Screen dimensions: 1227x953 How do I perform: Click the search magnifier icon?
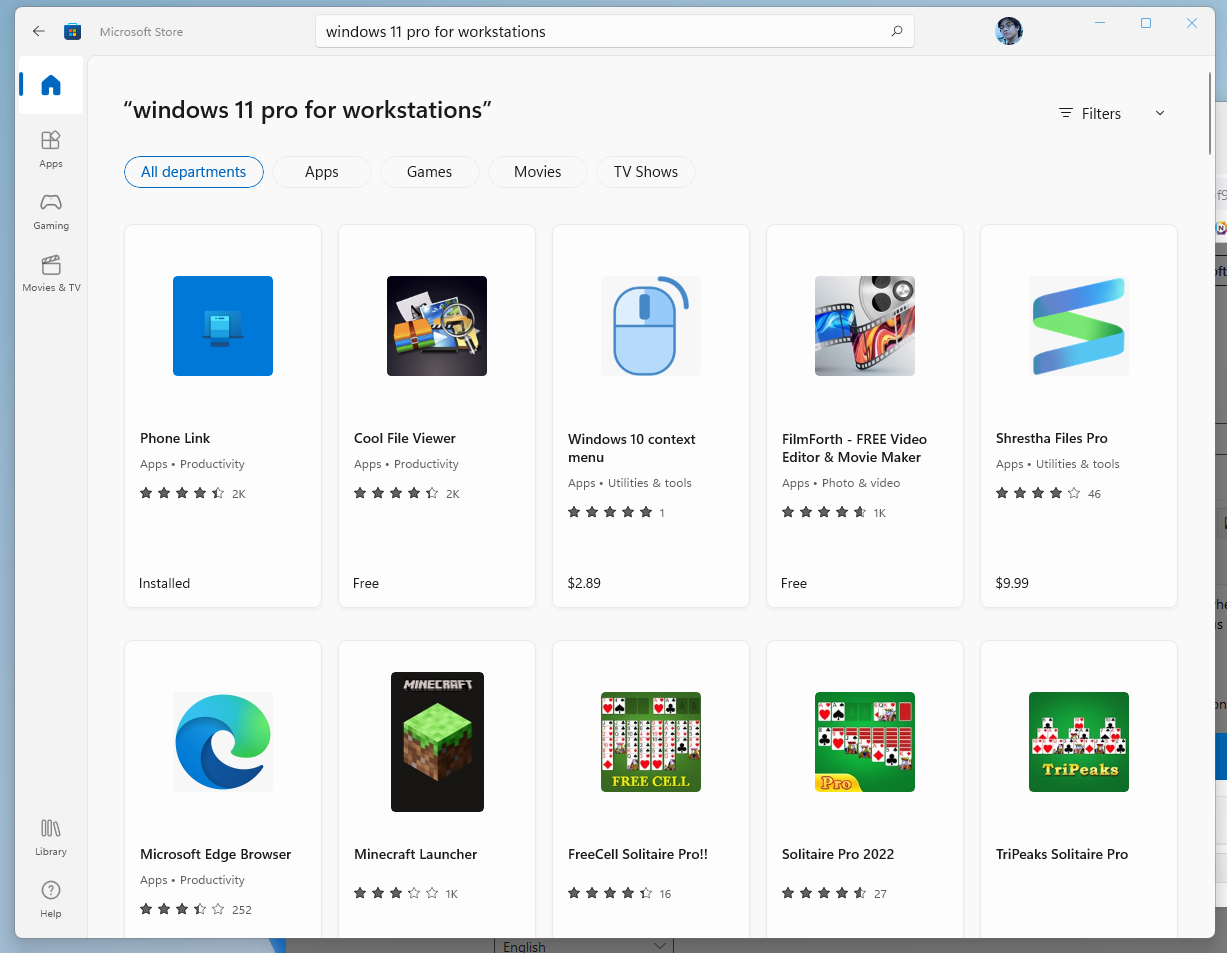pyautogui.click(x=897, y=31)
